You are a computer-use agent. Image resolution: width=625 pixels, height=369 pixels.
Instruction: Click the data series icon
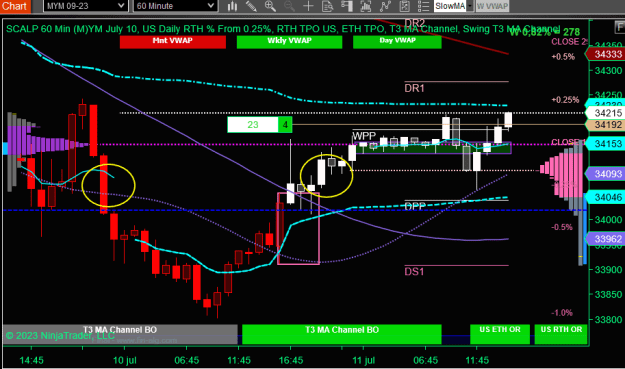click(x=366, y=6)
